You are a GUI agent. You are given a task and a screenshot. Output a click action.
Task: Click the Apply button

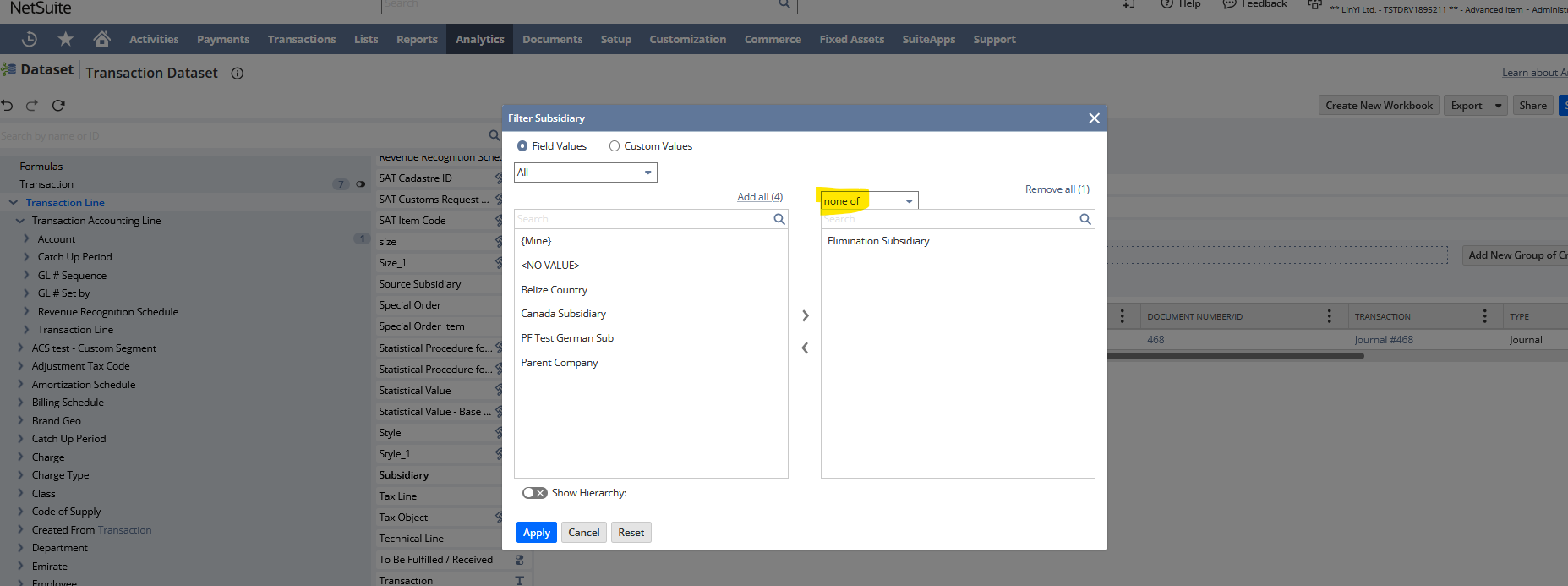pos(537,533)
